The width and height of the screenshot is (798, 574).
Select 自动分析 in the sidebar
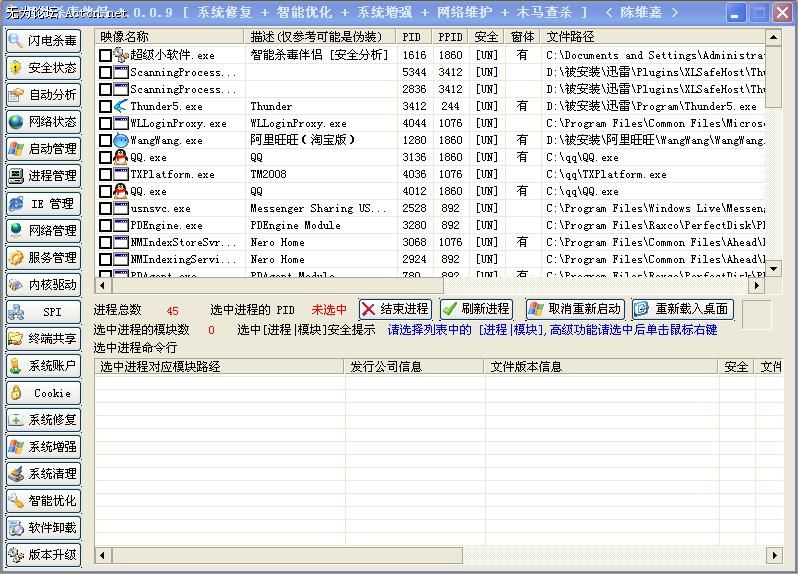point(44,95)
